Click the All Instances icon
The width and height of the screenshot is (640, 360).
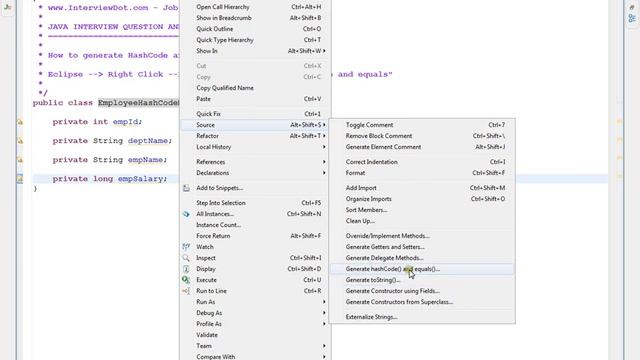[186, 214]
